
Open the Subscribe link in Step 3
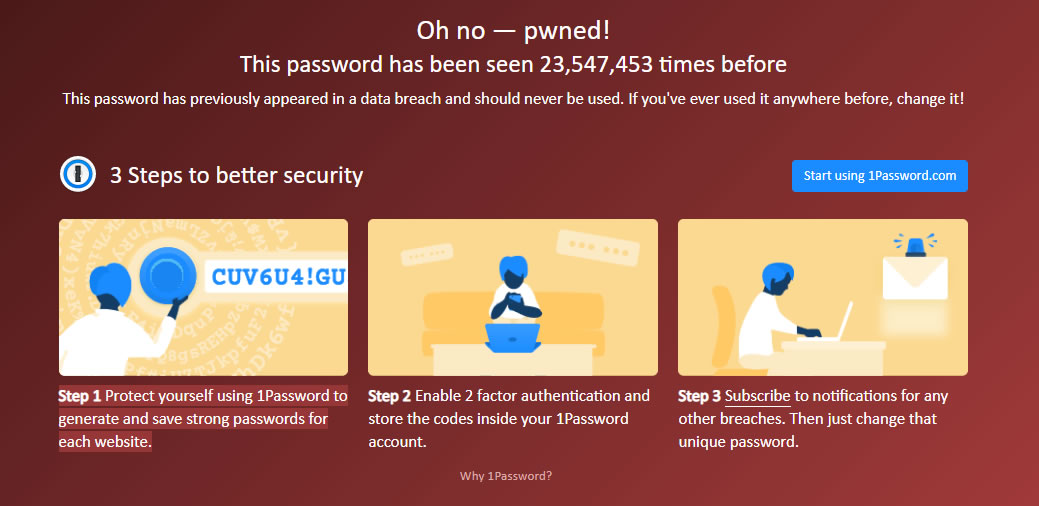[x=757, y=396]
